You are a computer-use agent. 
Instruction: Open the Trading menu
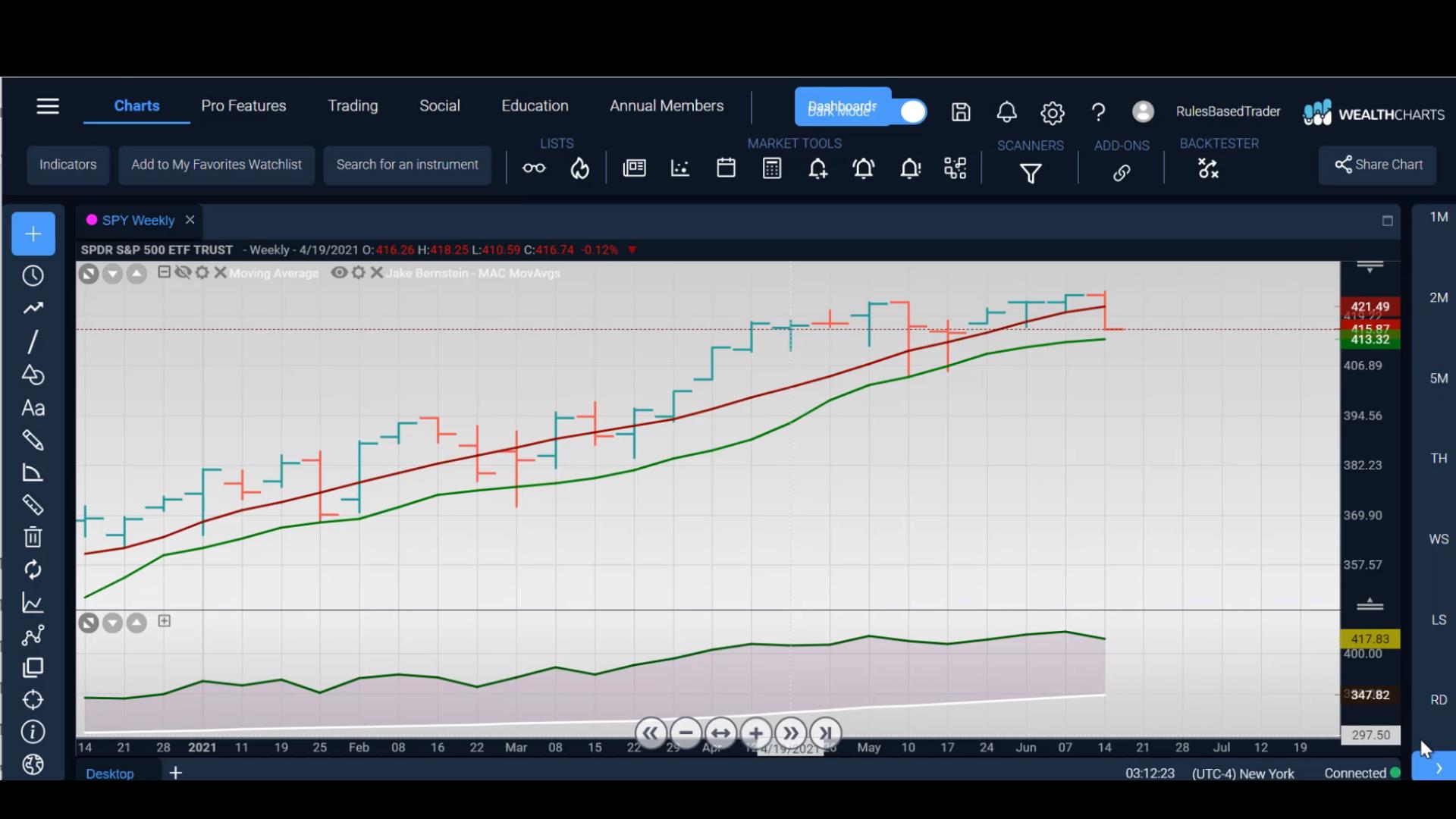point(353,106)
